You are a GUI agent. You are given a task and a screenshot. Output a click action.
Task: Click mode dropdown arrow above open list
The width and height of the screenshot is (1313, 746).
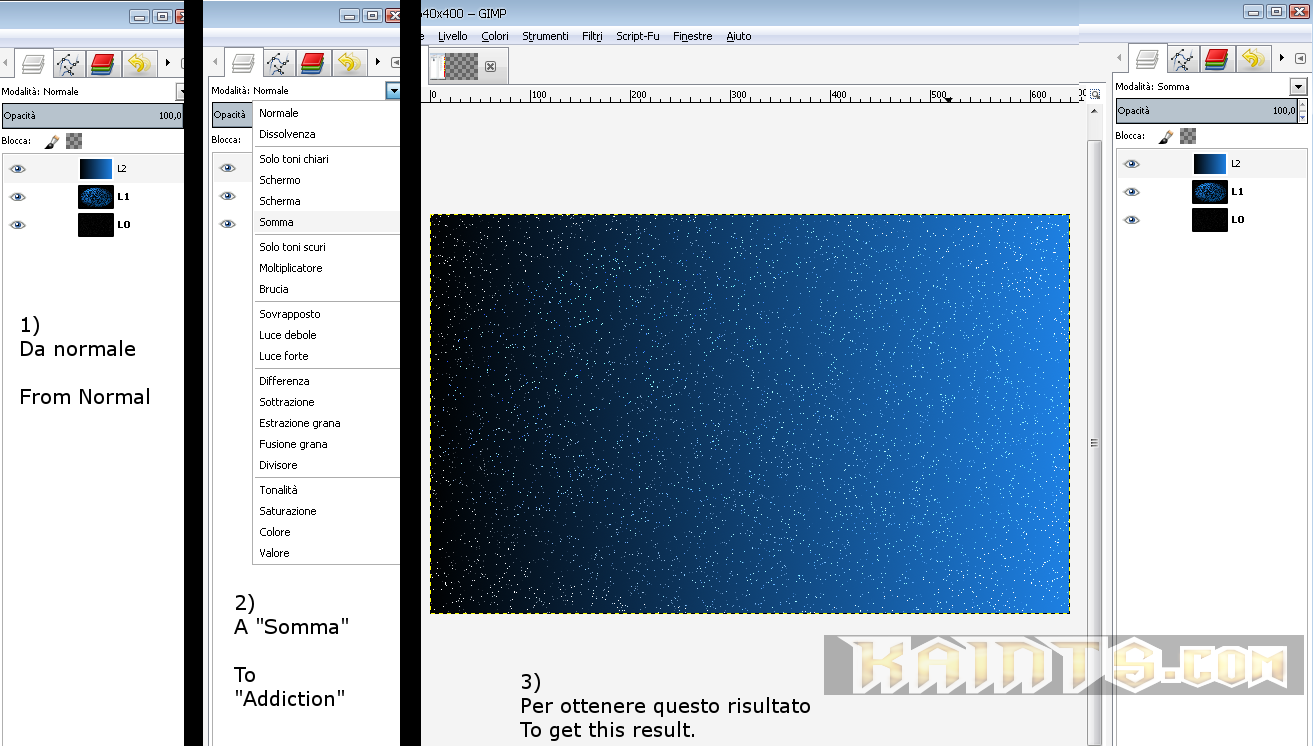393,91
